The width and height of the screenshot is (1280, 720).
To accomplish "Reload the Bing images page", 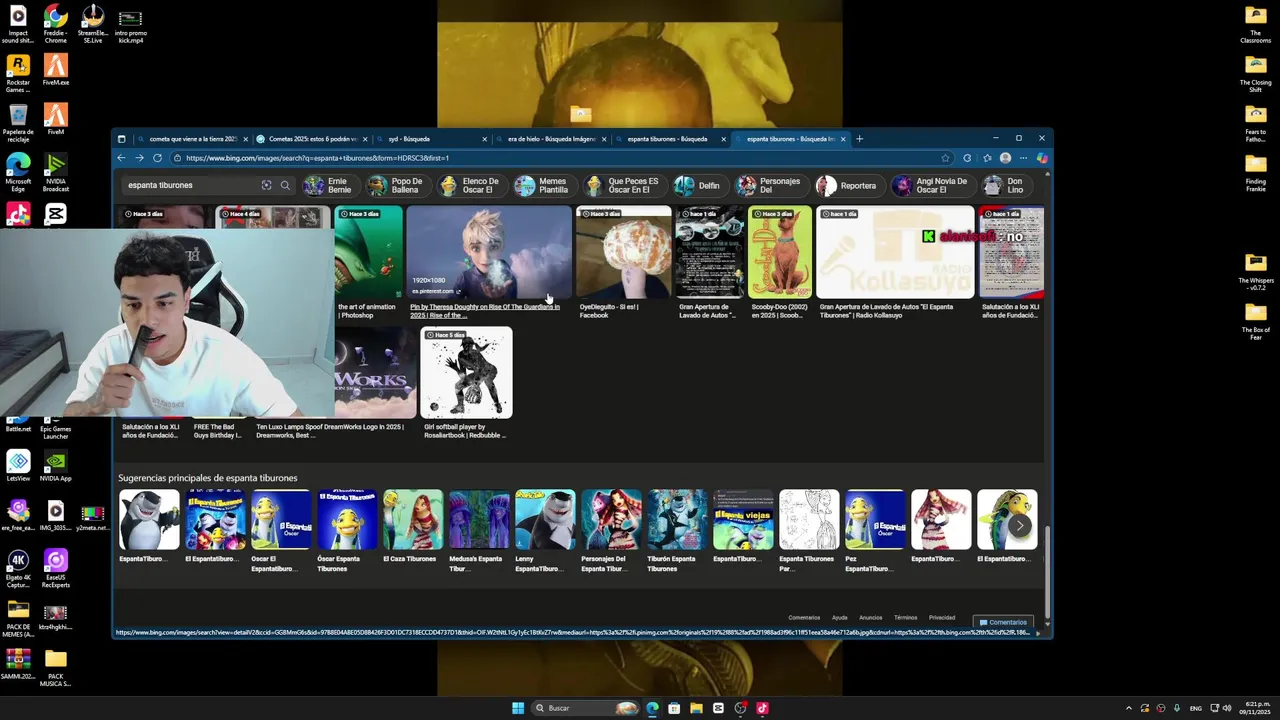I will coord(157,158).
